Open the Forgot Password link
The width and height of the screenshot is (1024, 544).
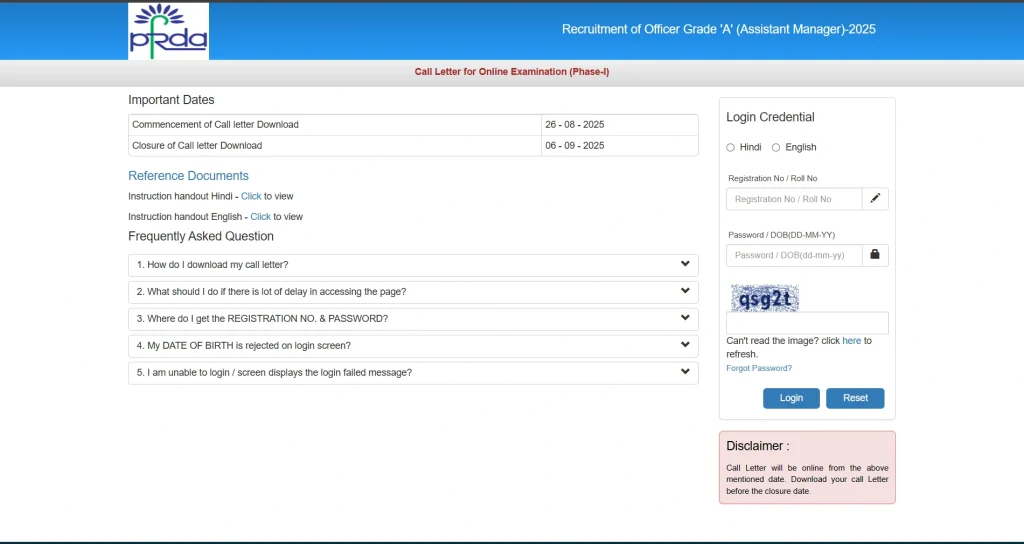point(759,368)
